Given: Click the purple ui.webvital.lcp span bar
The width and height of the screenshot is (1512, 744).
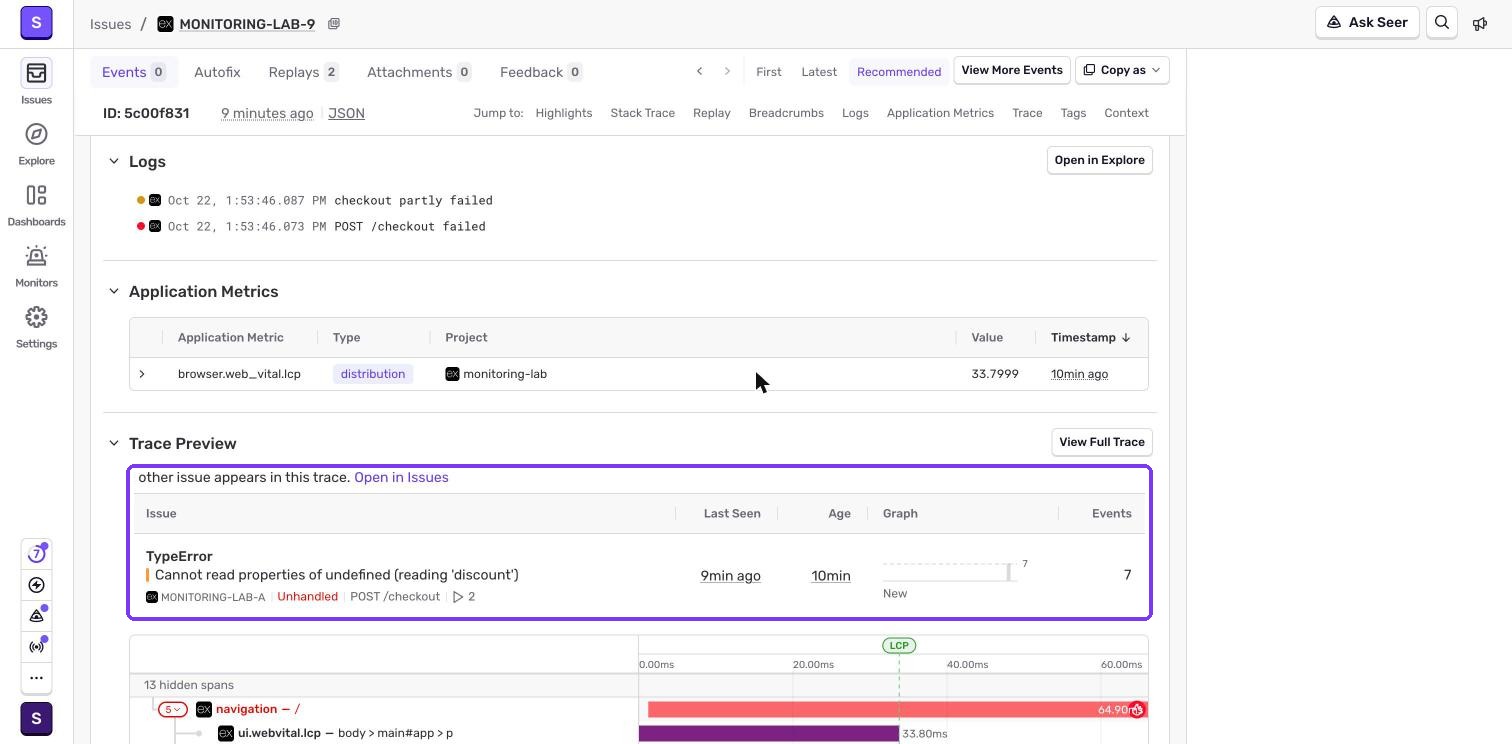Looking at the screenshot, I should coord(769,734).
